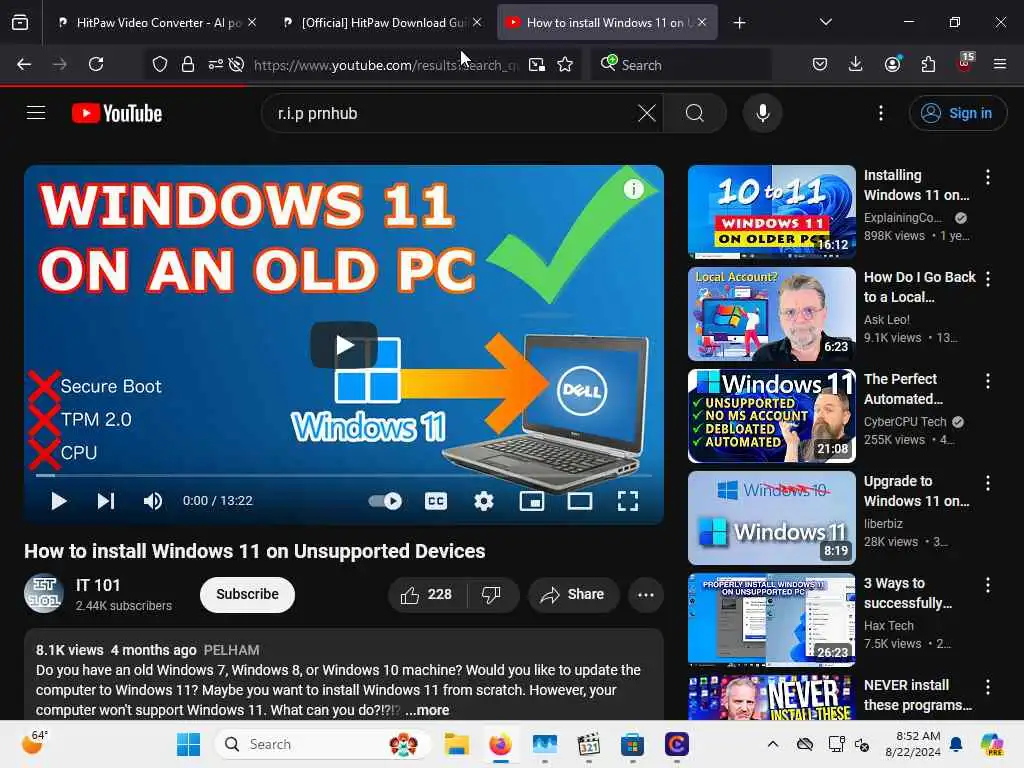Open the Windows Start menu
1024x768 pixels.
[189, 744]
